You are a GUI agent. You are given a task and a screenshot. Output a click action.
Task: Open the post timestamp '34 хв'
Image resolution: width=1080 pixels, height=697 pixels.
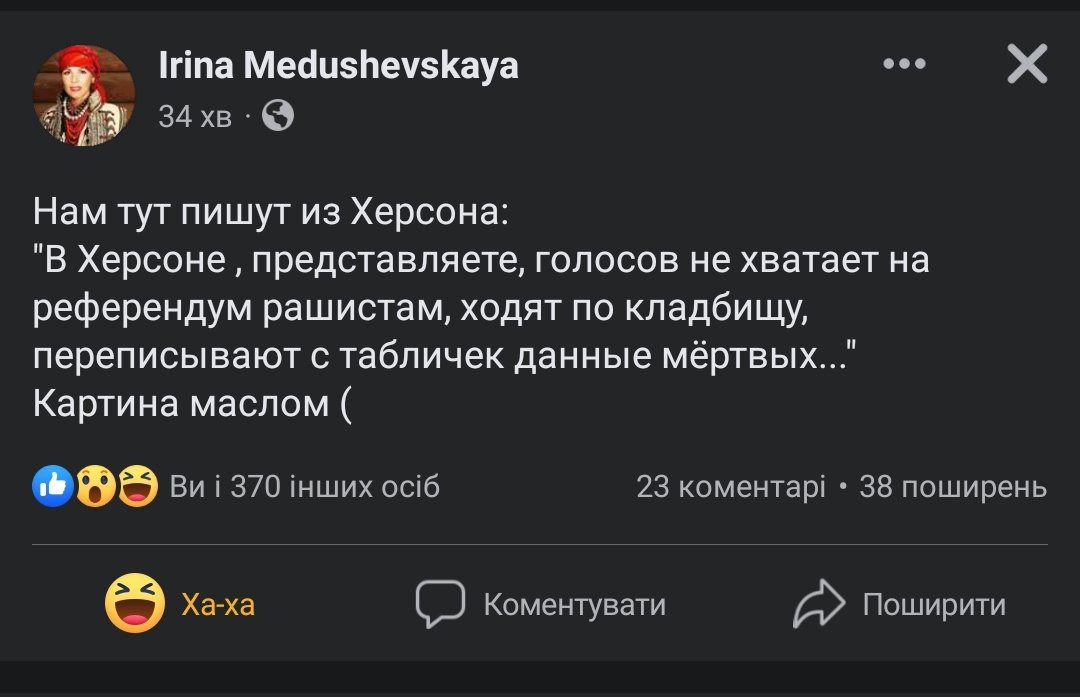(x=195, y=117)
